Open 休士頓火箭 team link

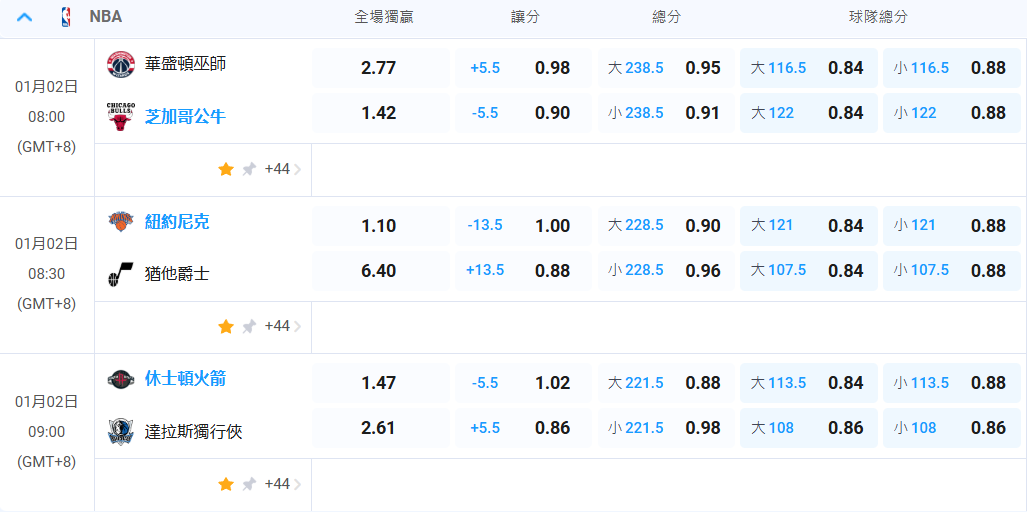click(x=185, y=379)
